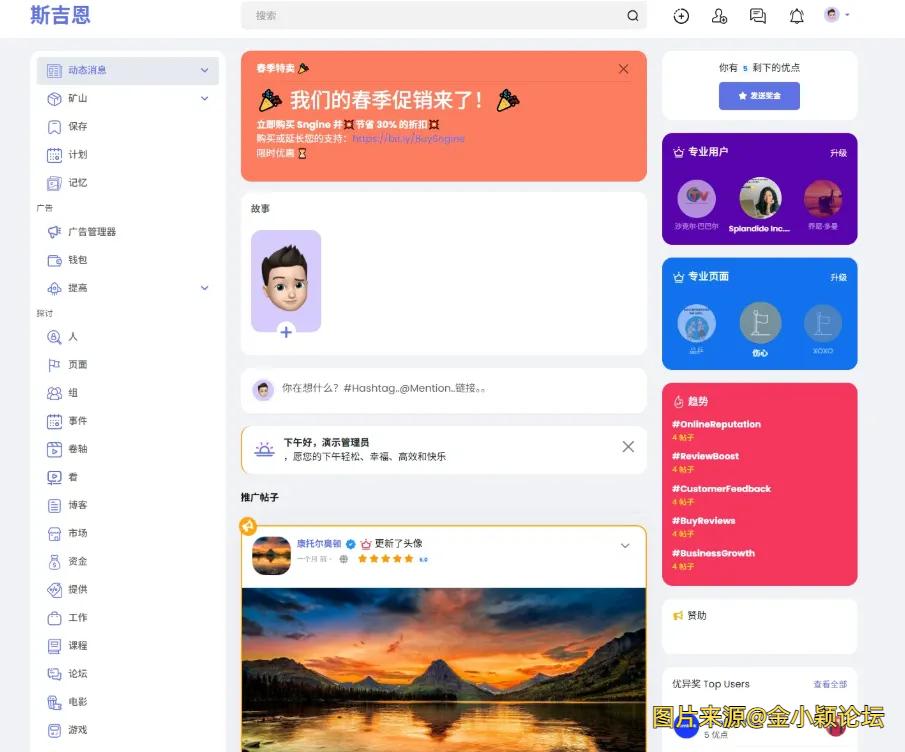Image resolution: width=905 pixels, height=752 pixels.
Task: Expand the 矿山 sidebar submenu arrow
Action: point(205,99)
